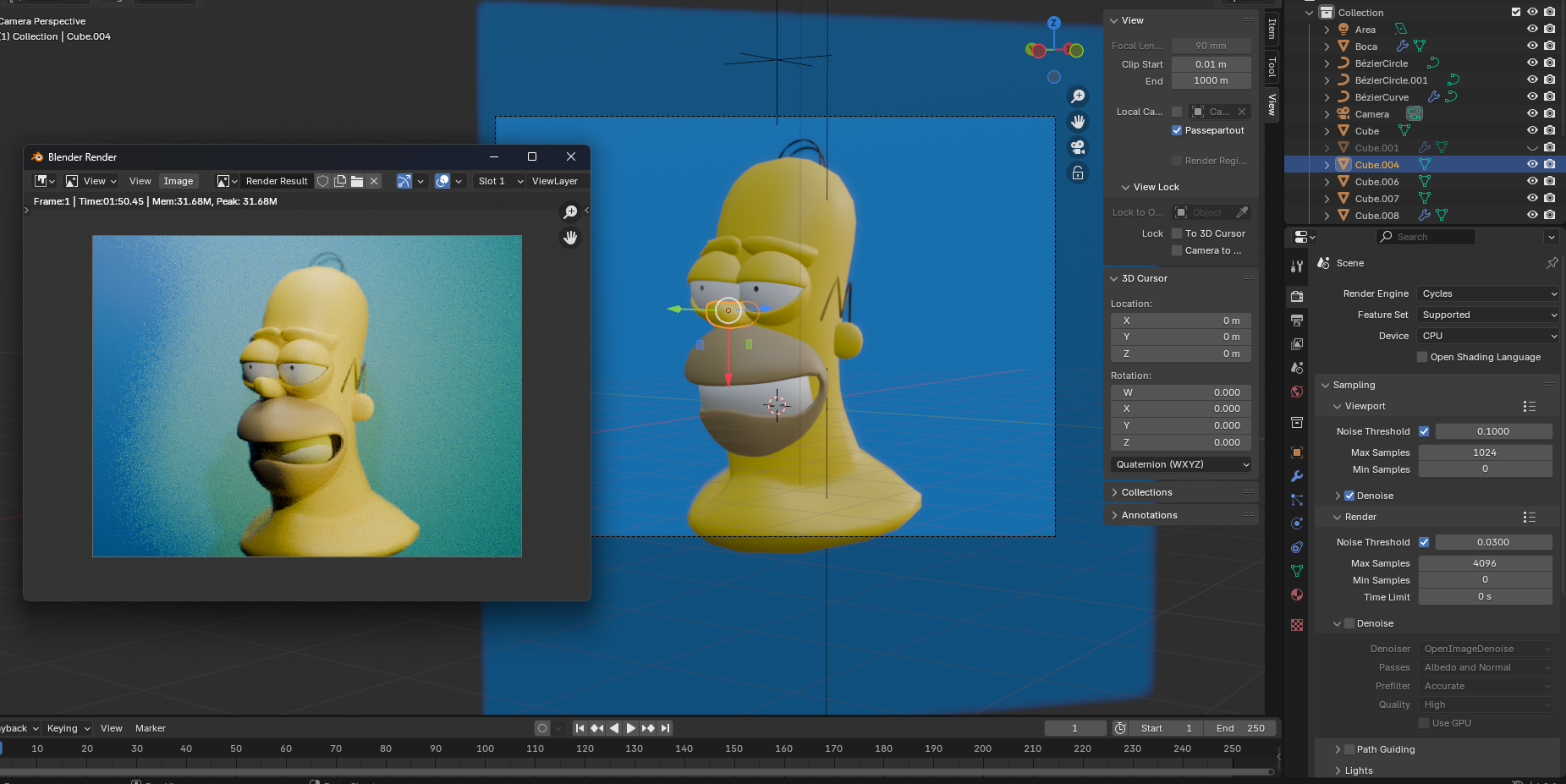Open Feature Set Supported dropdown
1566x784 pixels.
[1488, 315]
